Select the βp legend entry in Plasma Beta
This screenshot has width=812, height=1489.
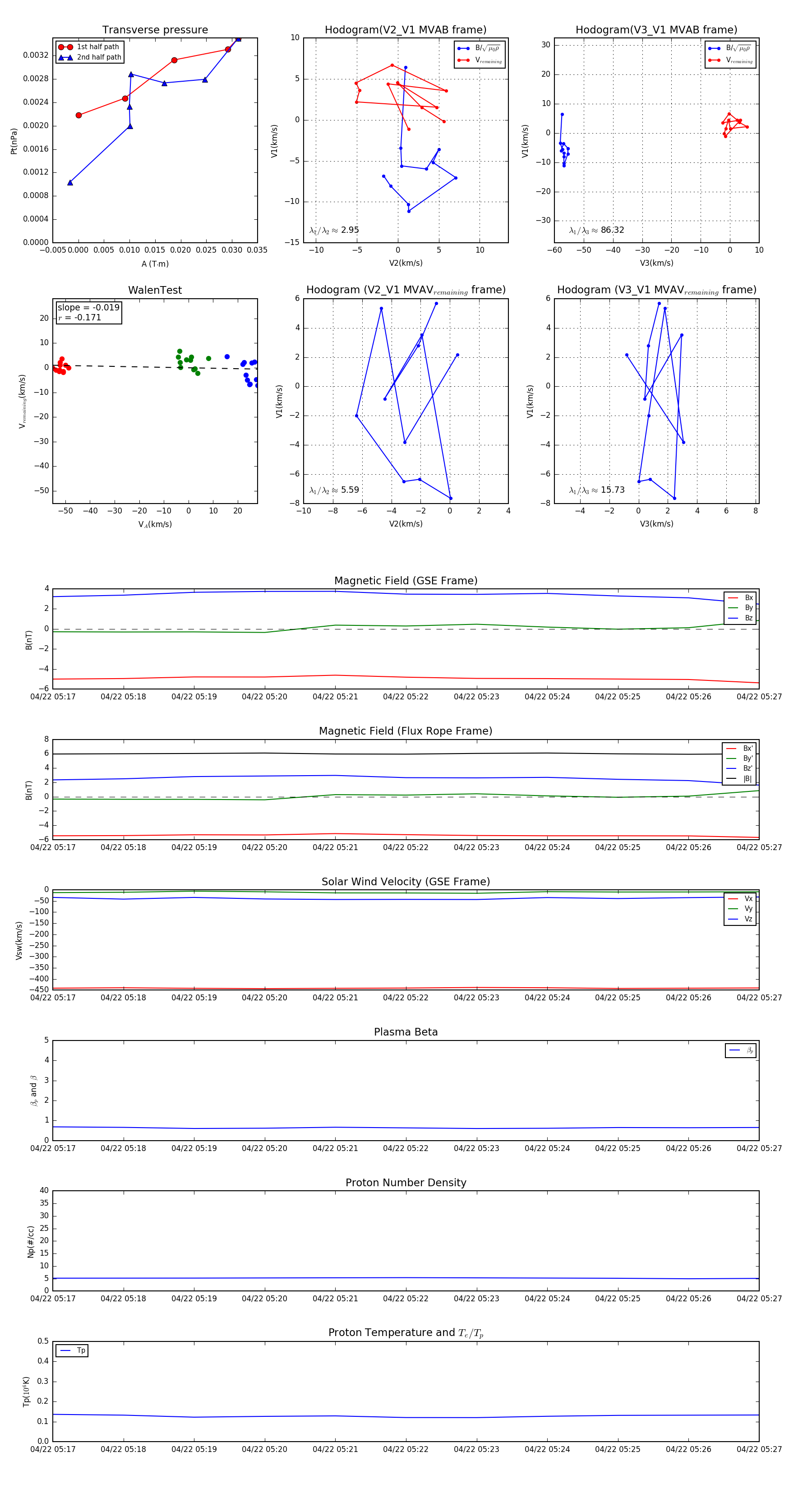point(741,1050)
